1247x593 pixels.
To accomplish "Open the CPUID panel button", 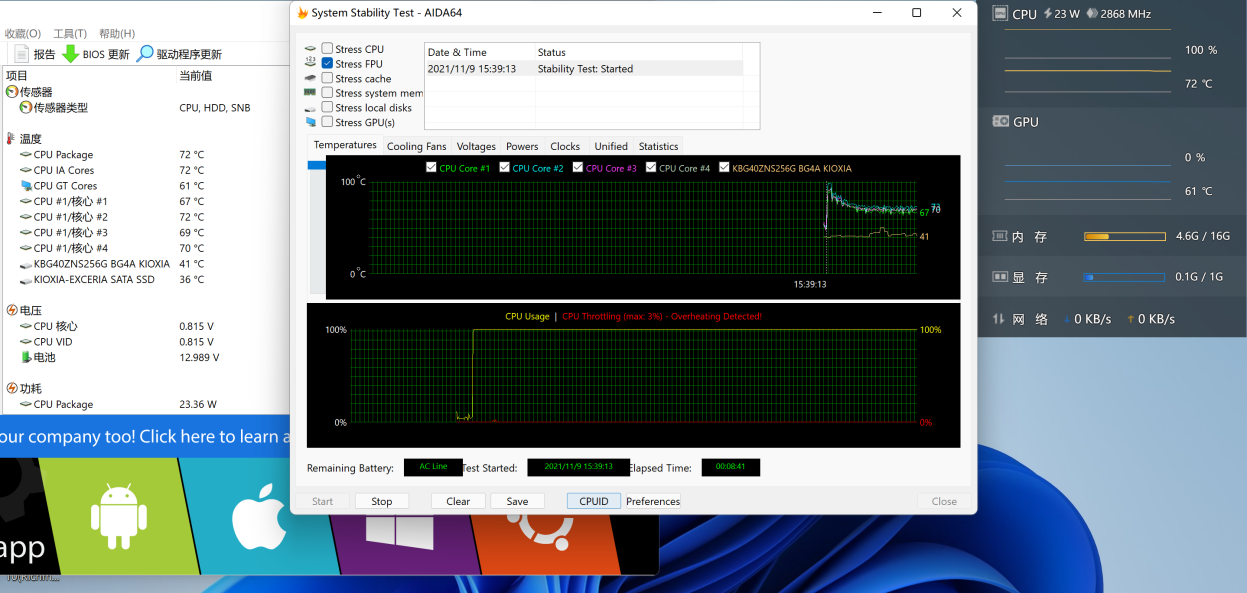I will coord(594,501).
